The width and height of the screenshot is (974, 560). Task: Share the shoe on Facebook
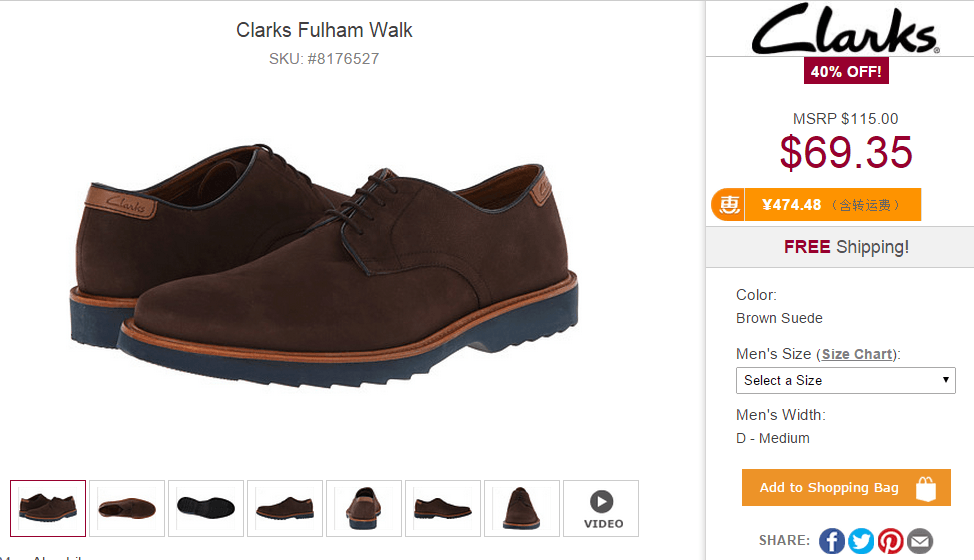(831, 541)
